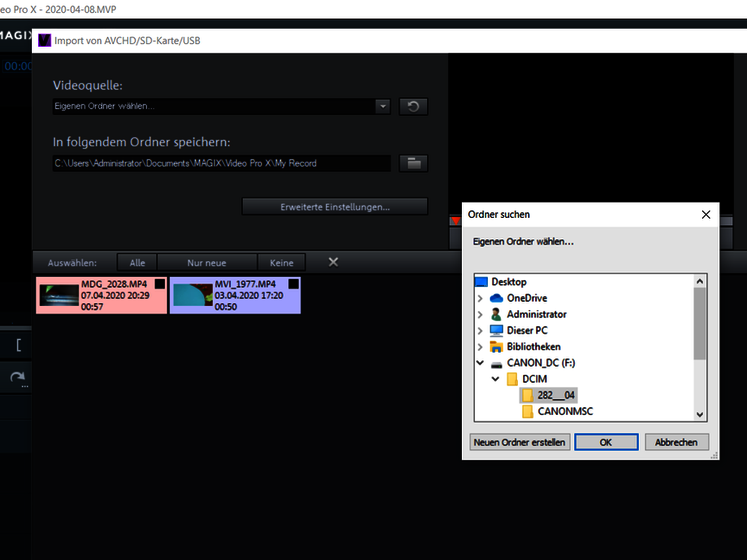This screenshot has width=747, height=560.
Task: Click the redo arrow icon in left panel
Action: tap(18, 378)
